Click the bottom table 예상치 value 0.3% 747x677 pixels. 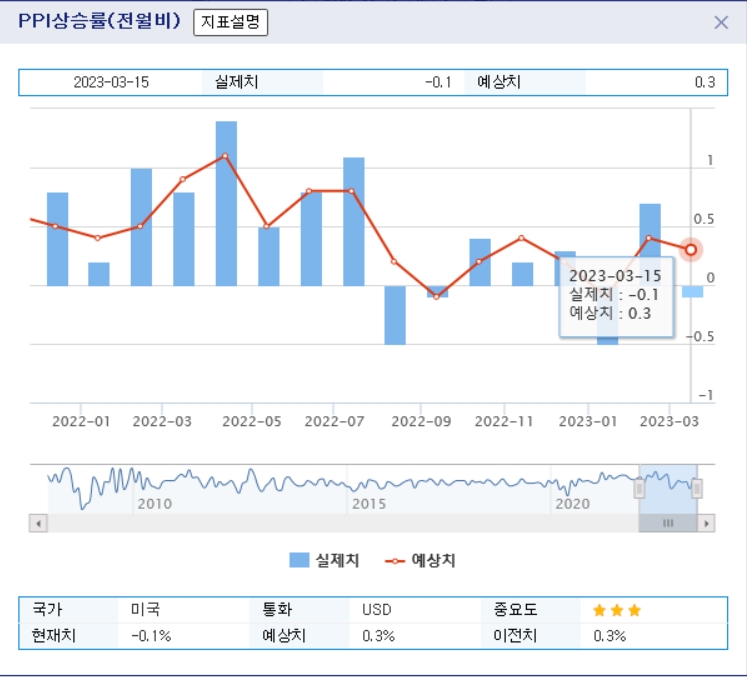point(379,636)
